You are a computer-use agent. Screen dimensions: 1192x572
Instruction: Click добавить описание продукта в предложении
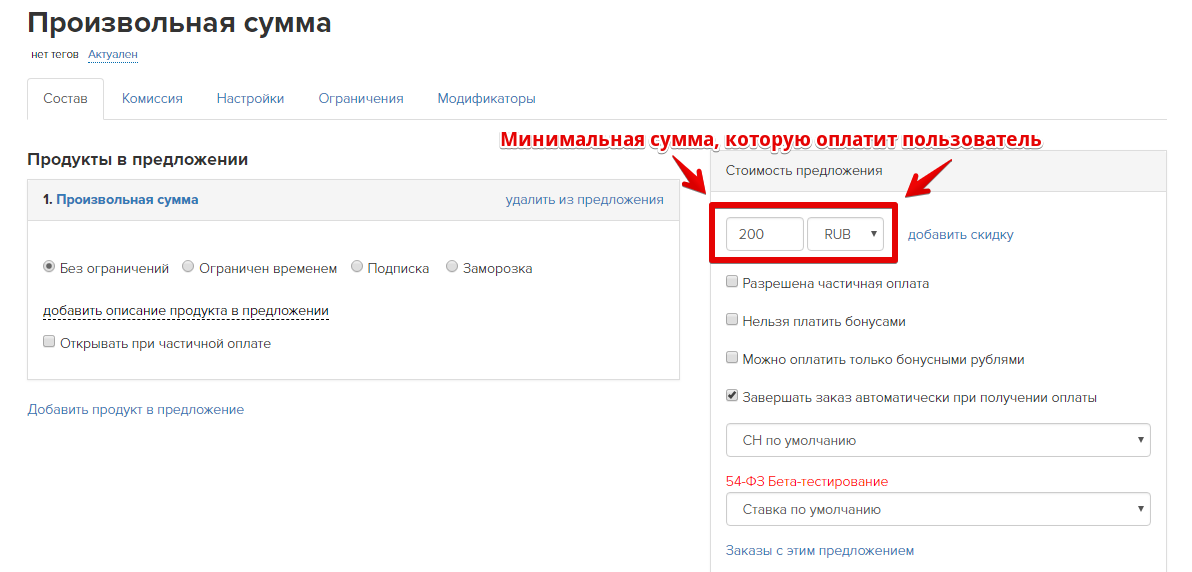[x=185, y=311]
